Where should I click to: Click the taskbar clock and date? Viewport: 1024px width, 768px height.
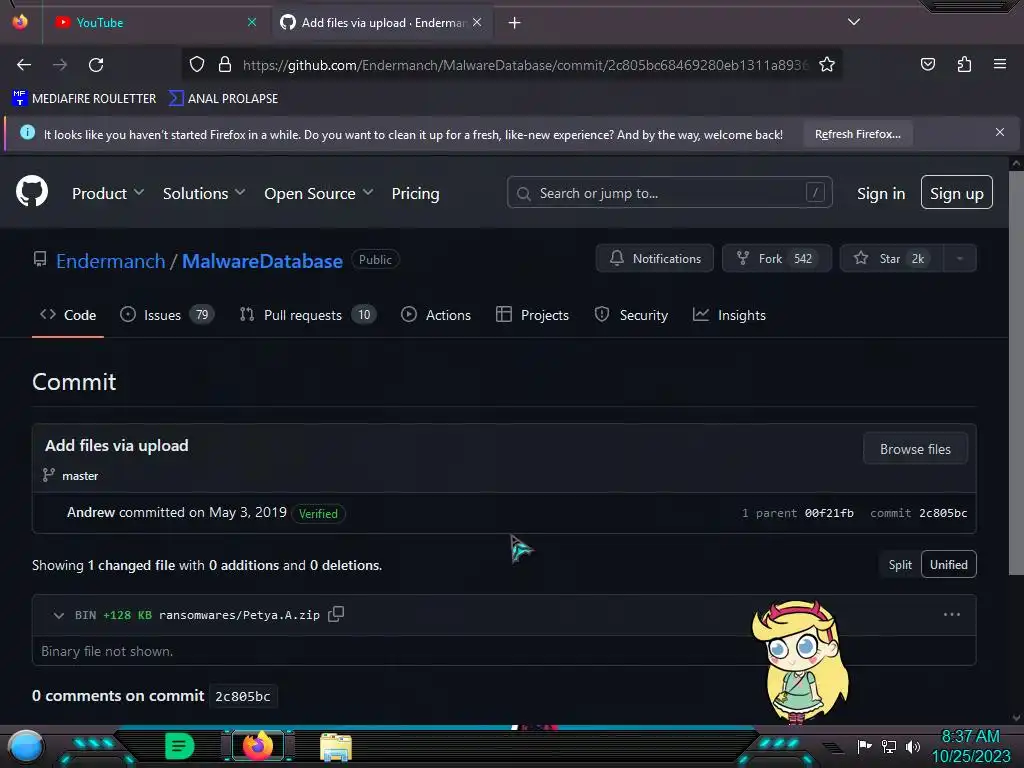[x=970, y=746]
